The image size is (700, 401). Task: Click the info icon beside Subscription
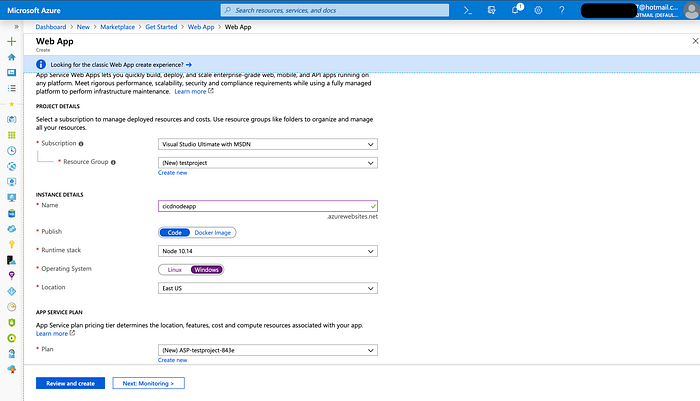coord(81,144)
